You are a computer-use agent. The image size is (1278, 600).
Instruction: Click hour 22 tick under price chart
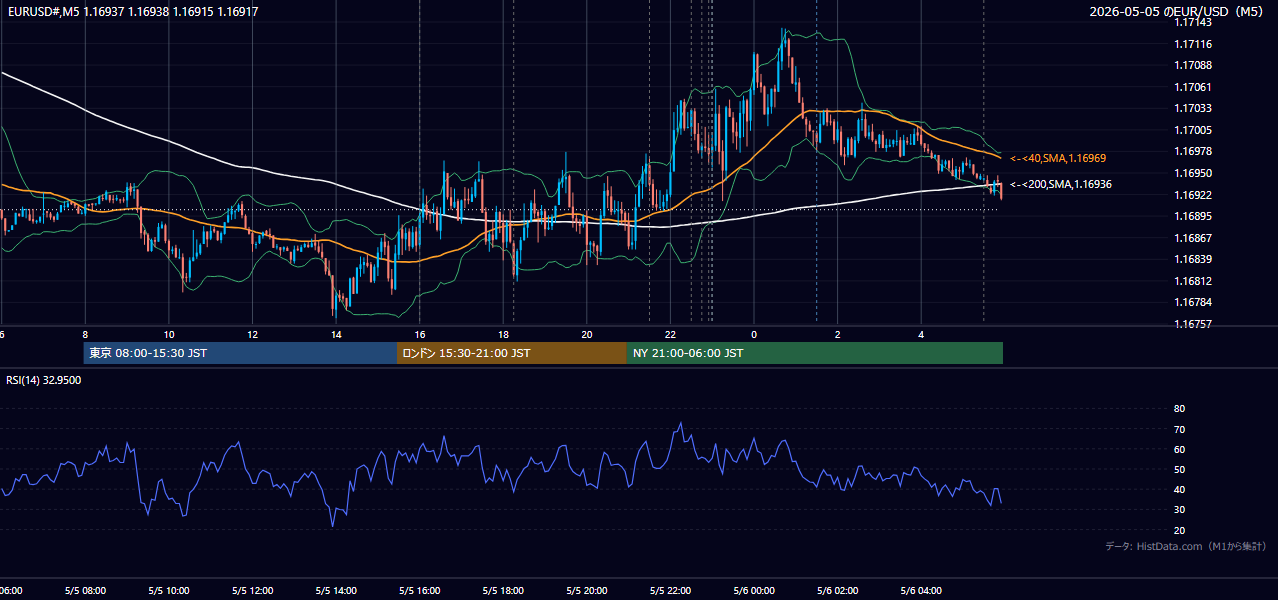(x=671, y=335)
